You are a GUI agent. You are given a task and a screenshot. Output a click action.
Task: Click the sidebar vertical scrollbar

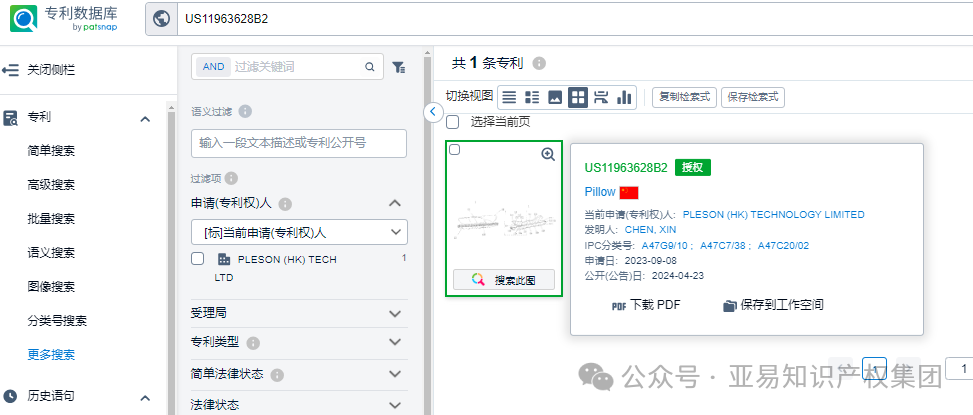(x=172, y=261)
